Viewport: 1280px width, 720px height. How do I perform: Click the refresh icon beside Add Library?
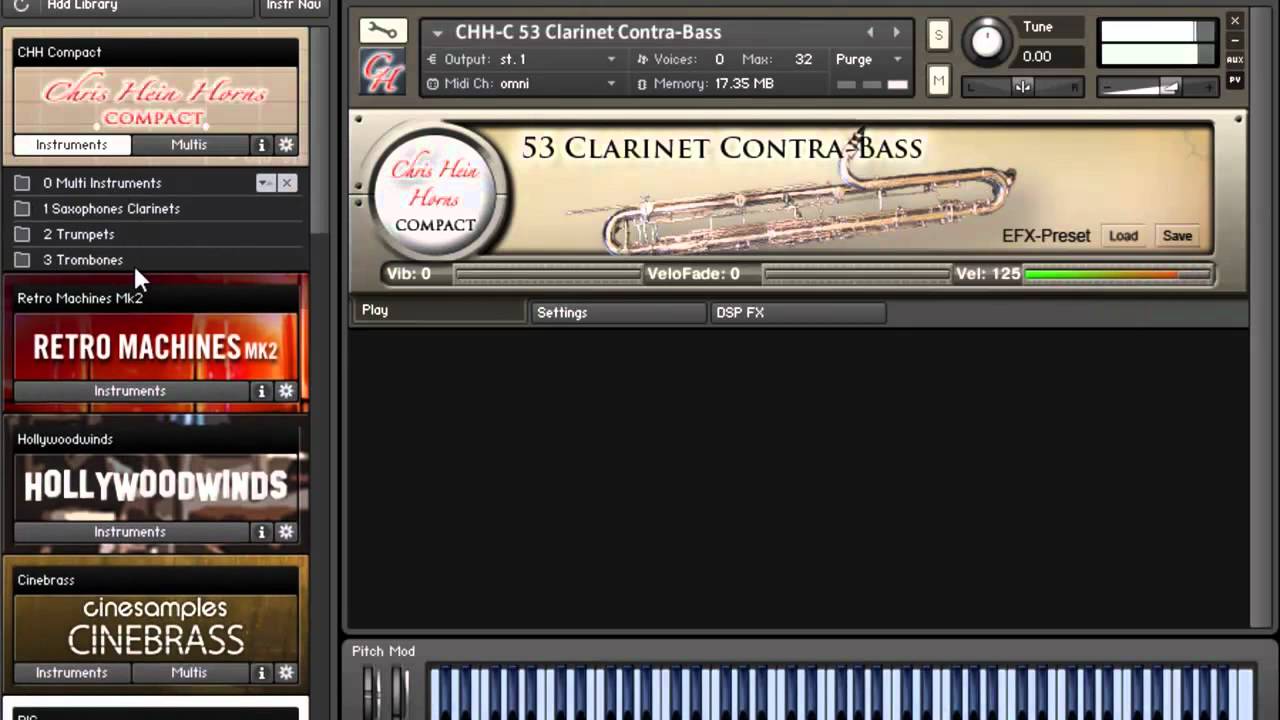21,5
